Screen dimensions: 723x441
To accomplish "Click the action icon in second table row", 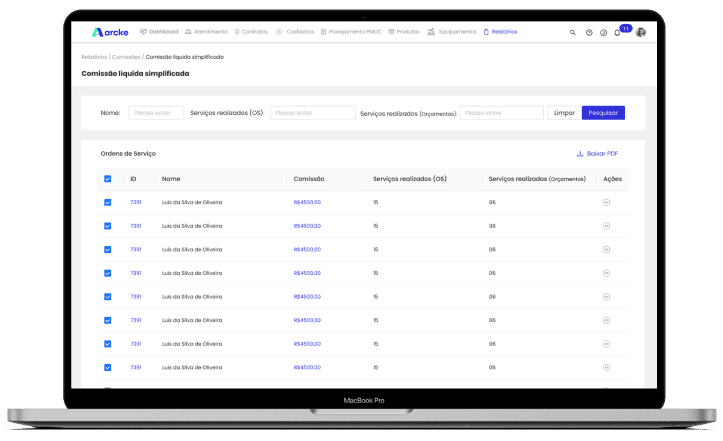I will click(x=606, y=225).
